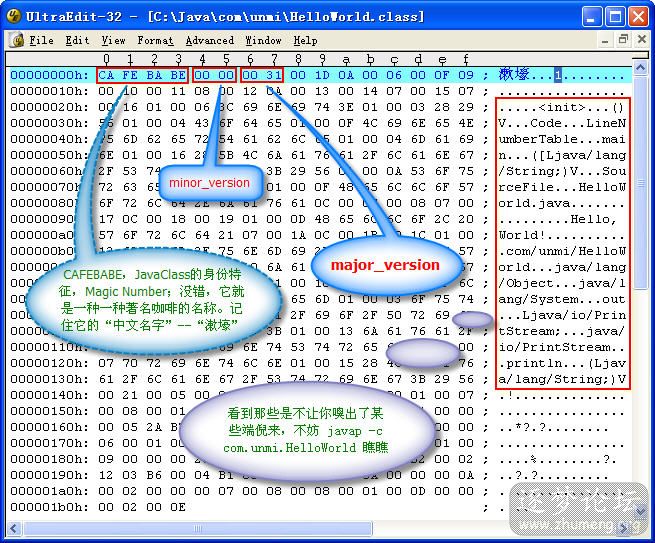Click the ASCII text '...Ljava/io/Prin'
The height and width of the screenshot is (543, 655).
tap(562, 315)
